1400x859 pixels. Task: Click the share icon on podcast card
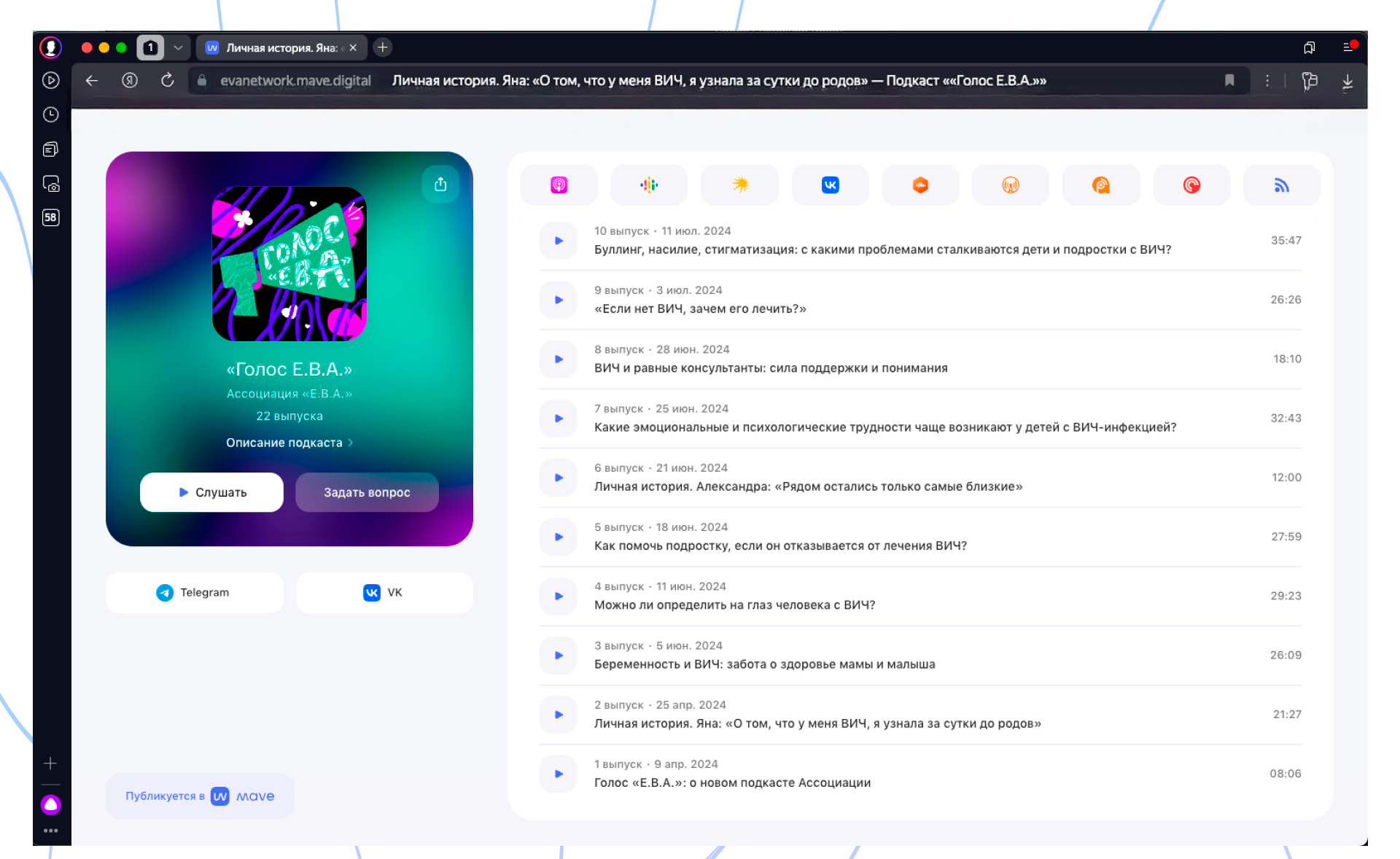[440, 184]
